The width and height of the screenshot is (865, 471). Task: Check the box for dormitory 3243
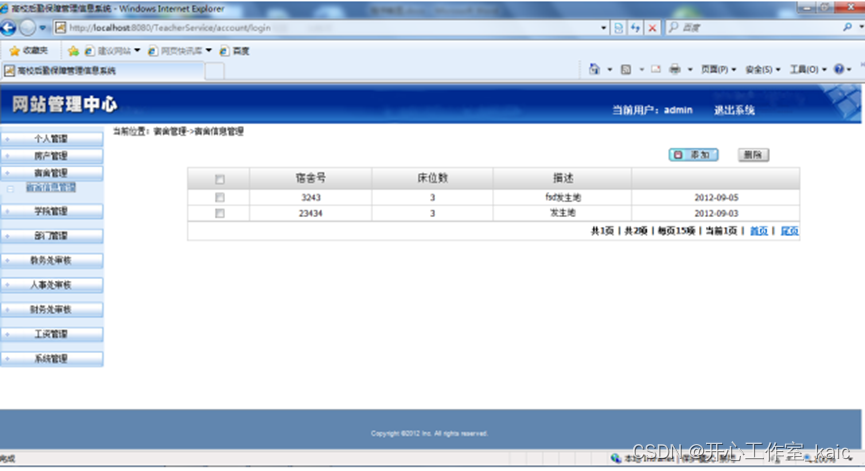220,197
